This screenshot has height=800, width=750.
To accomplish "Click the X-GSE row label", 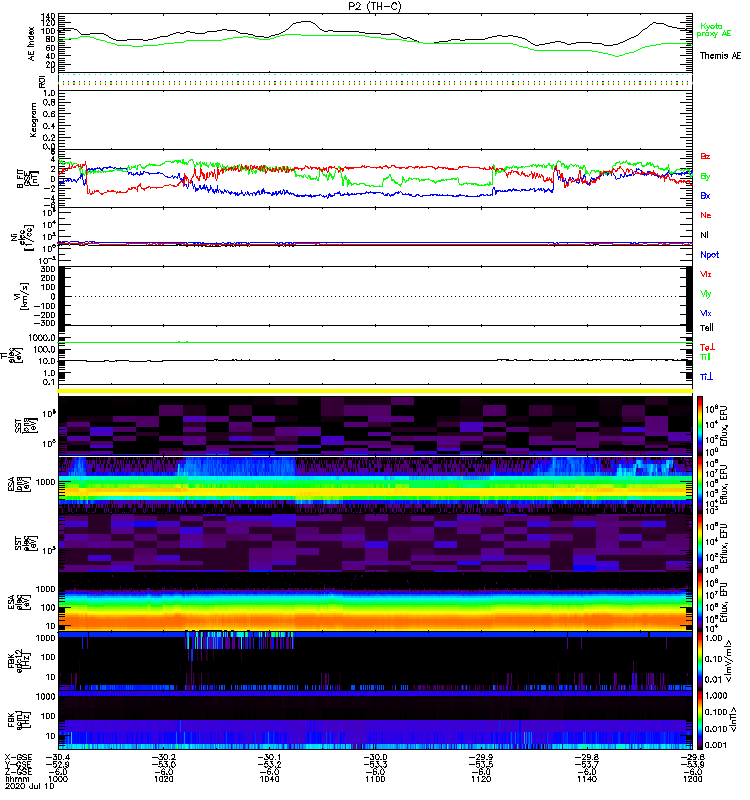I will (19, 757).
